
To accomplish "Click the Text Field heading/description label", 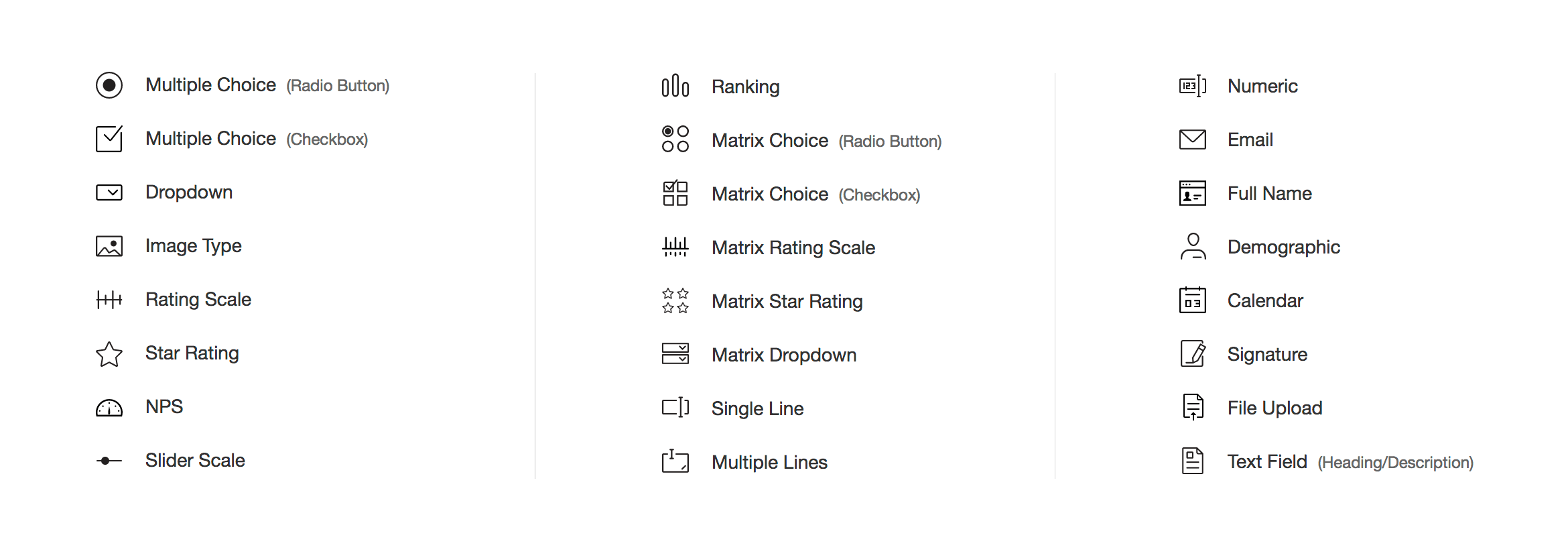I will [1350, 461].
